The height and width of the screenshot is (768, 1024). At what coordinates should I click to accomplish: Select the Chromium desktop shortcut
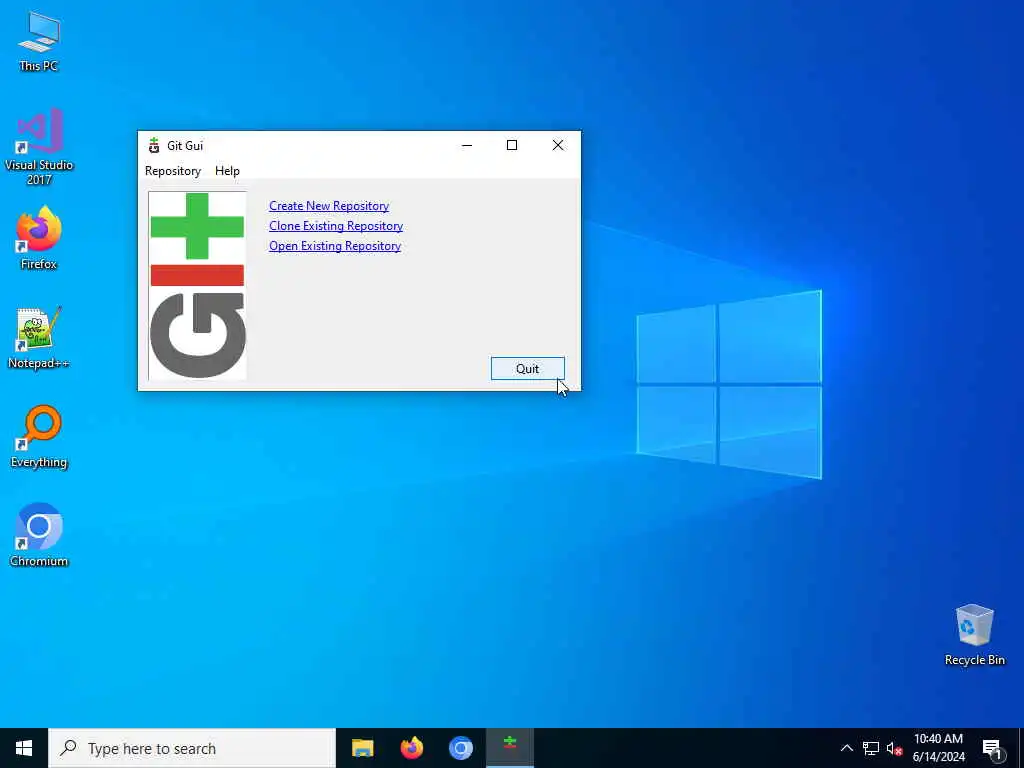[39, 536]
